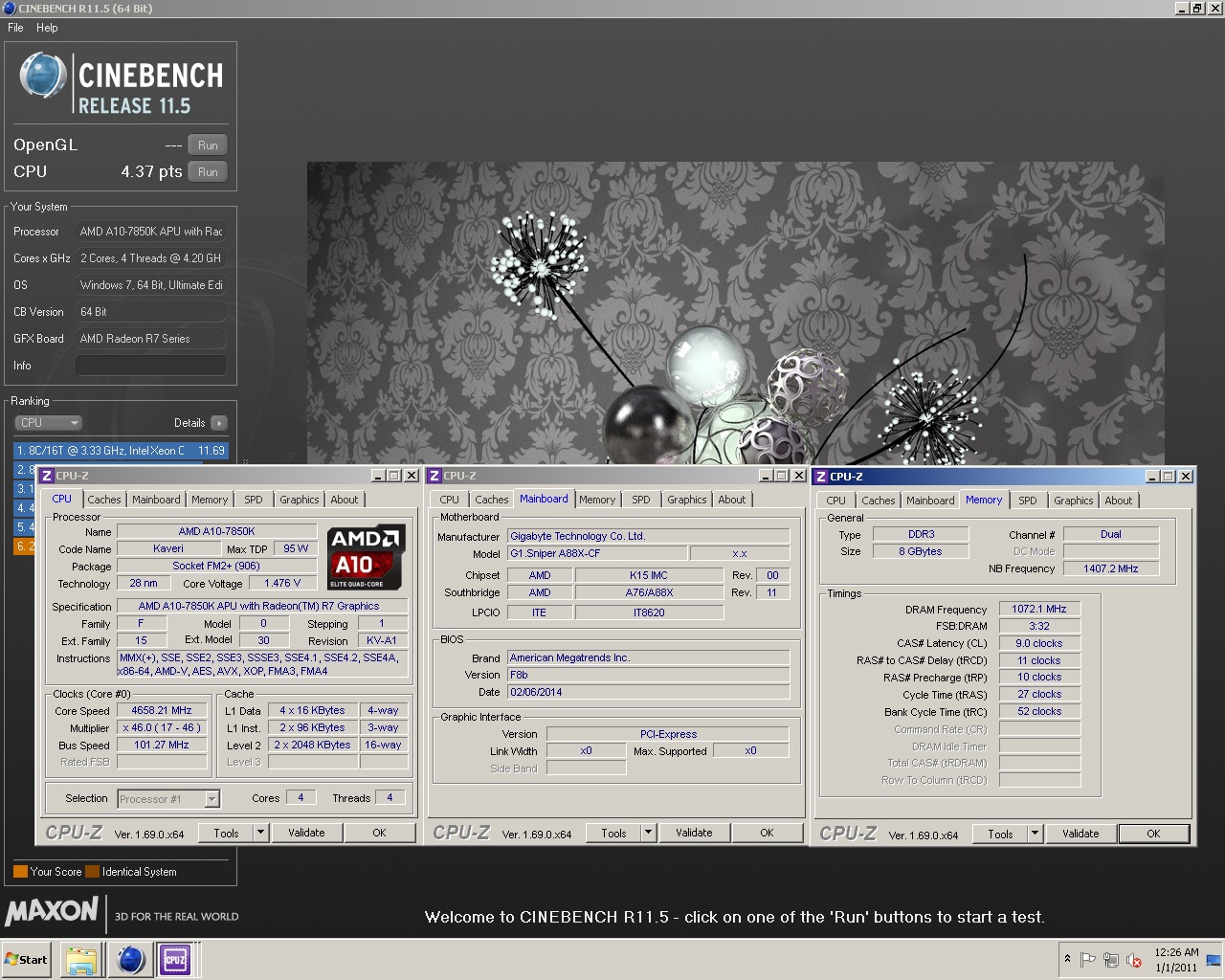Screen dimensions: 1225x980
Task: Click the CAS# Latency 9.0 clocks value
Action: (x=1039, y=643)
